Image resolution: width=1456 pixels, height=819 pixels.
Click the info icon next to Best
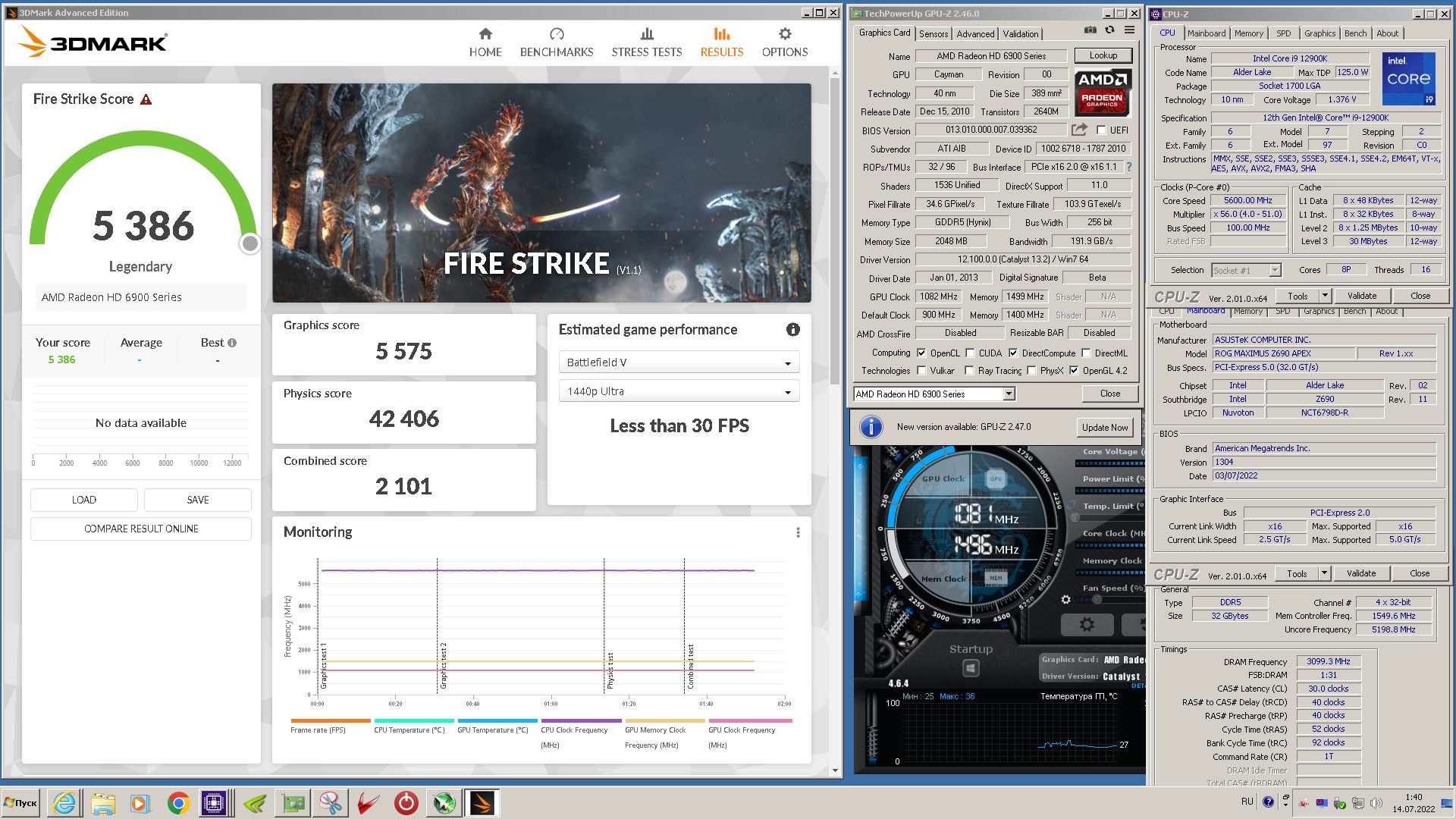click(232, 343)
